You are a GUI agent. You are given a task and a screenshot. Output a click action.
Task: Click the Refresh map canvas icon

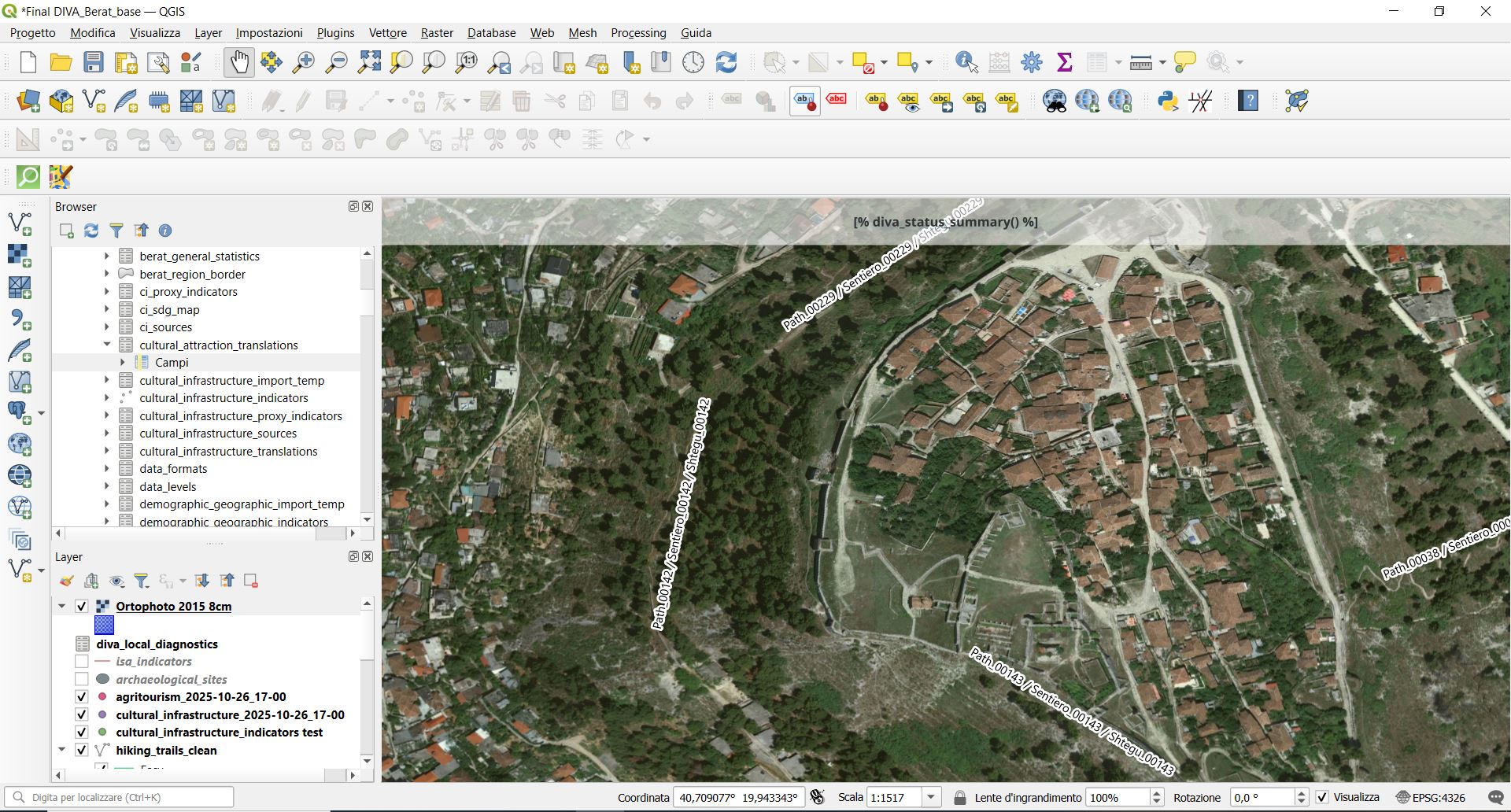pyautogui.click(x=726, y=62)
